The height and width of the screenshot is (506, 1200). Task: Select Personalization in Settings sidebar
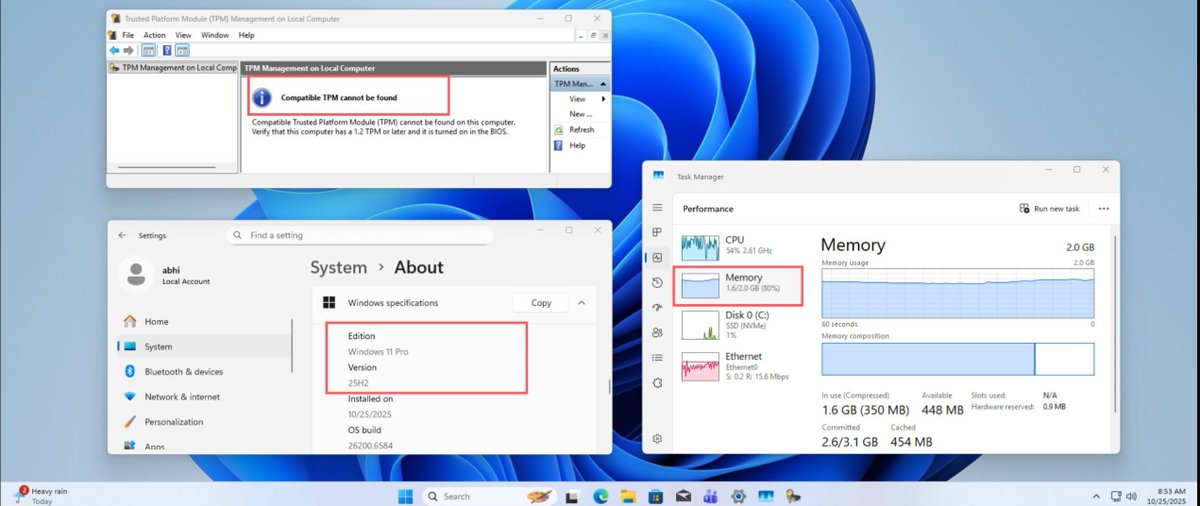point(204,422)
